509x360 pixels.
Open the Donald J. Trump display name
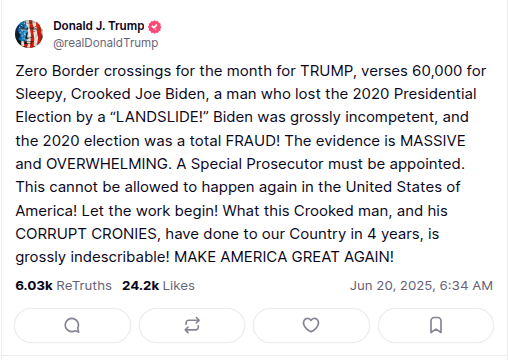pos(99,26)
